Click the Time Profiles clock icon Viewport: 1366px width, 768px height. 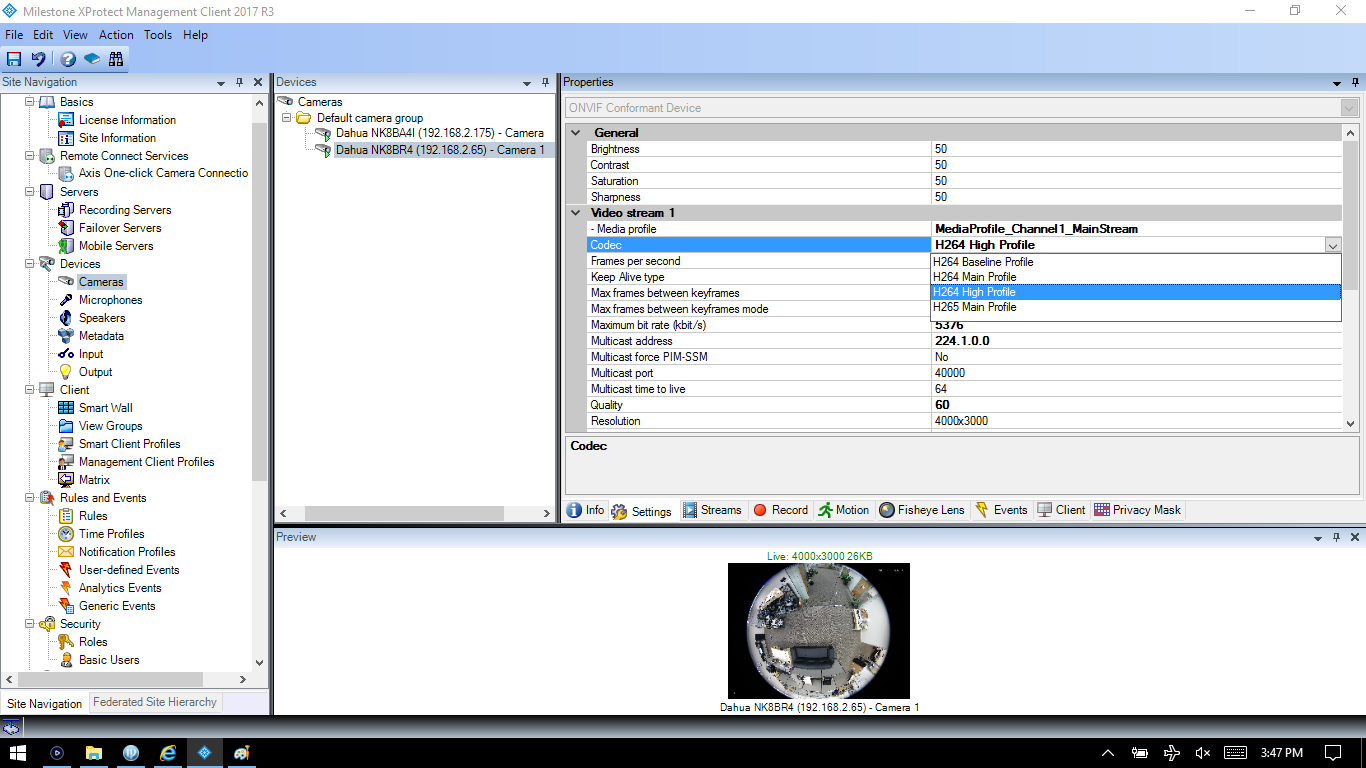point(66,534)
